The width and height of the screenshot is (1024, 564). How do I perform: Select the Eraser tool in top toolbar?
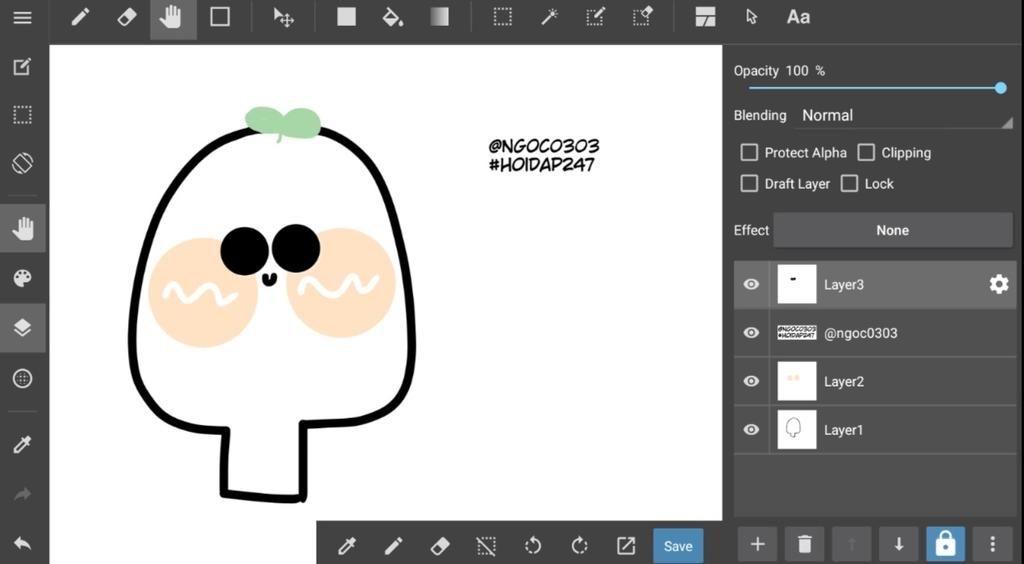tap(127, 18)
